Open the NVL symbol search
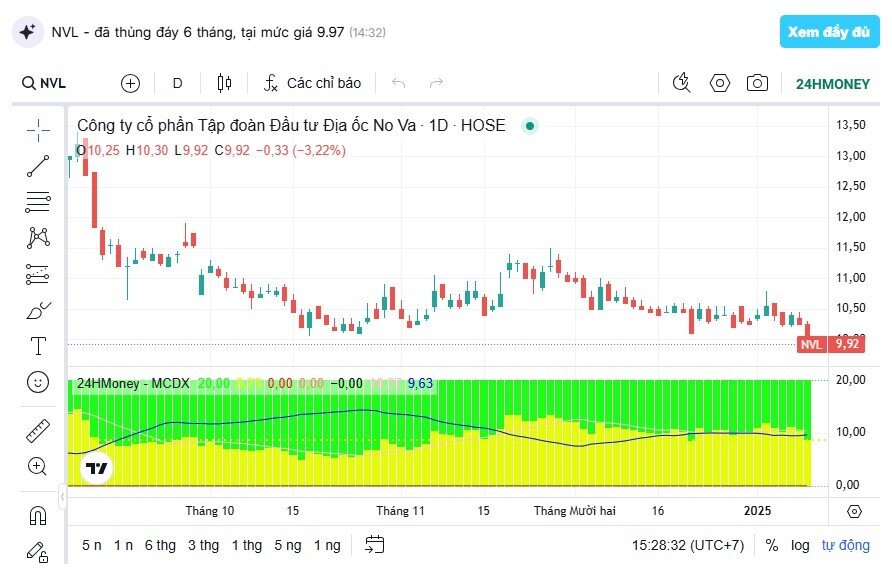Image resolution: width=892 pixels, height=585 pixels. (44, 83)
